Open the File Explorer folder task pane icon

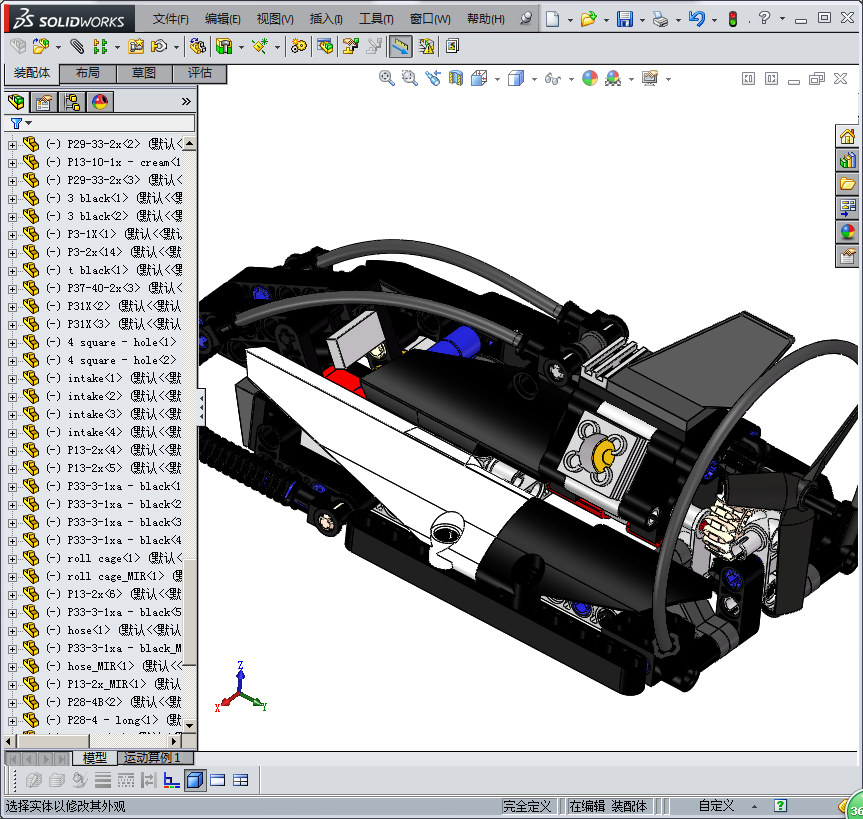click(848, 184)
